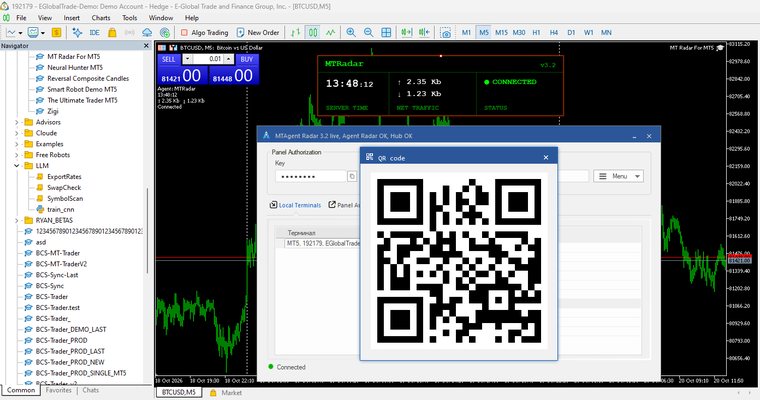
Task: Expand the Advisors folder in Navigator
Action: point(16,122)
